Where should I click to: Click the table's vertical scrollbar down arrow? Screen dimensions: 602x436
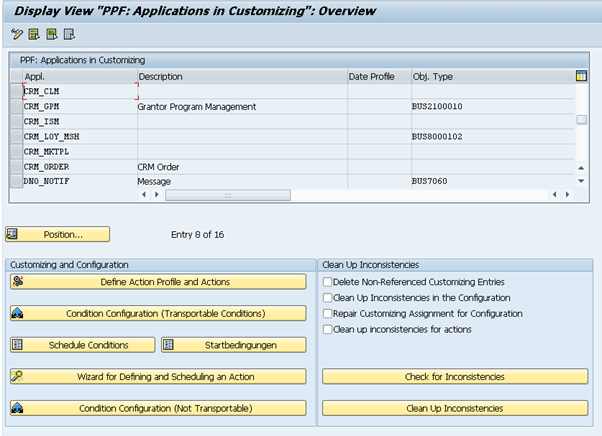(x=582, y=181)
